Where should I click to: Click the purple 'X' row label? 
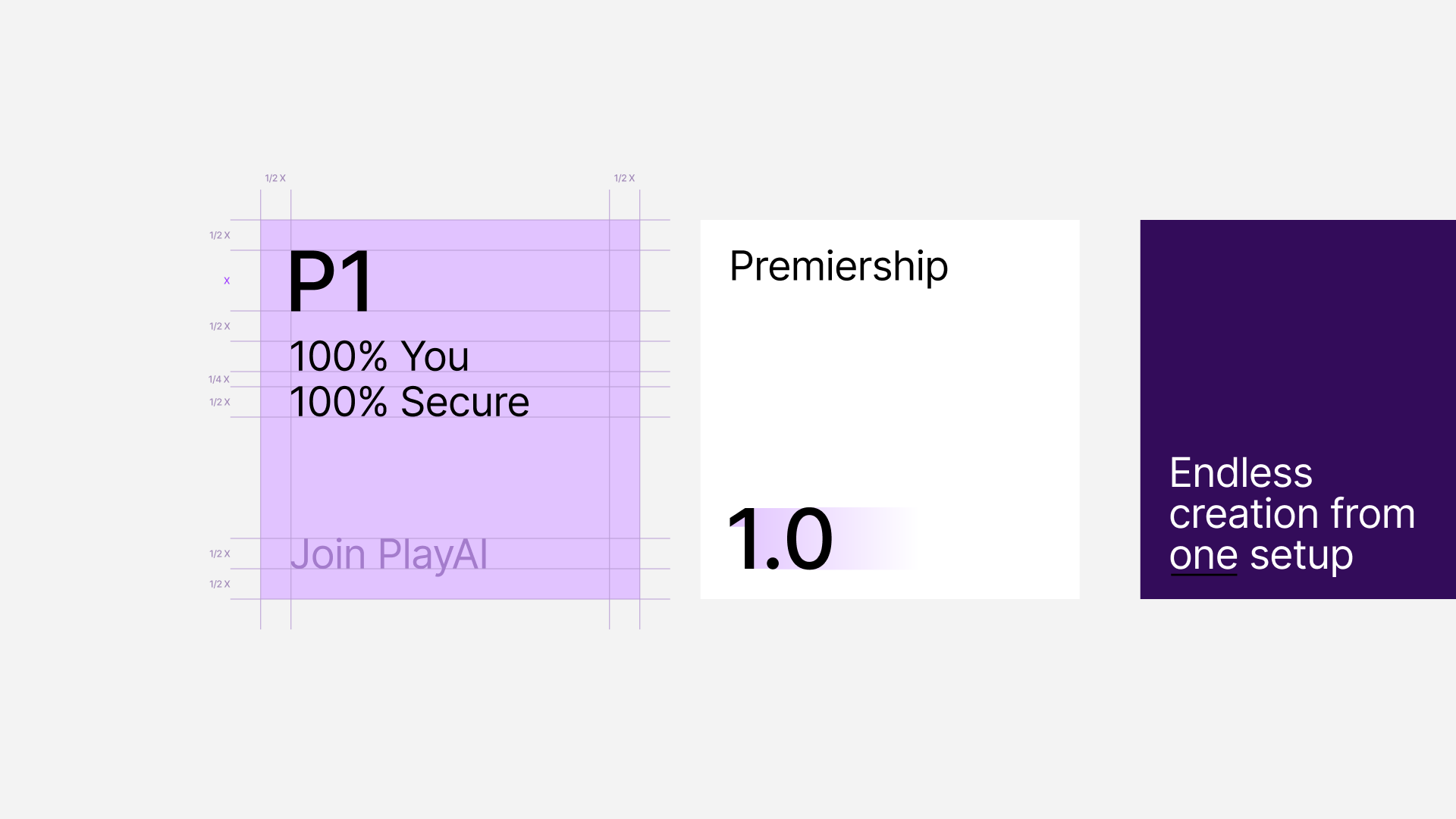pos(226,281)
